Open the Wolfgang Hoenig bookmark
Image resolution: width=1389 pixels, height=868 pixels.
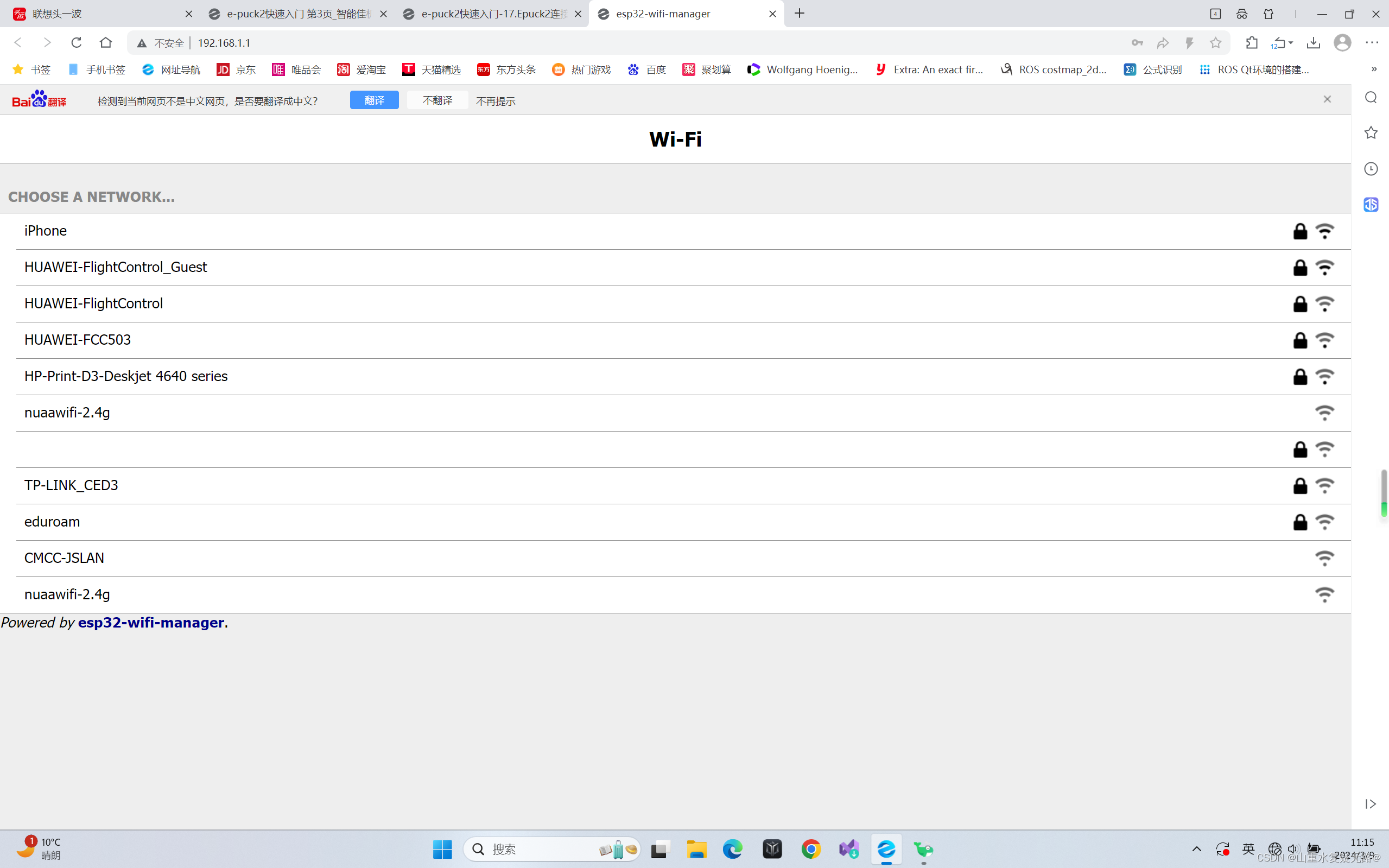pos(802,69)
